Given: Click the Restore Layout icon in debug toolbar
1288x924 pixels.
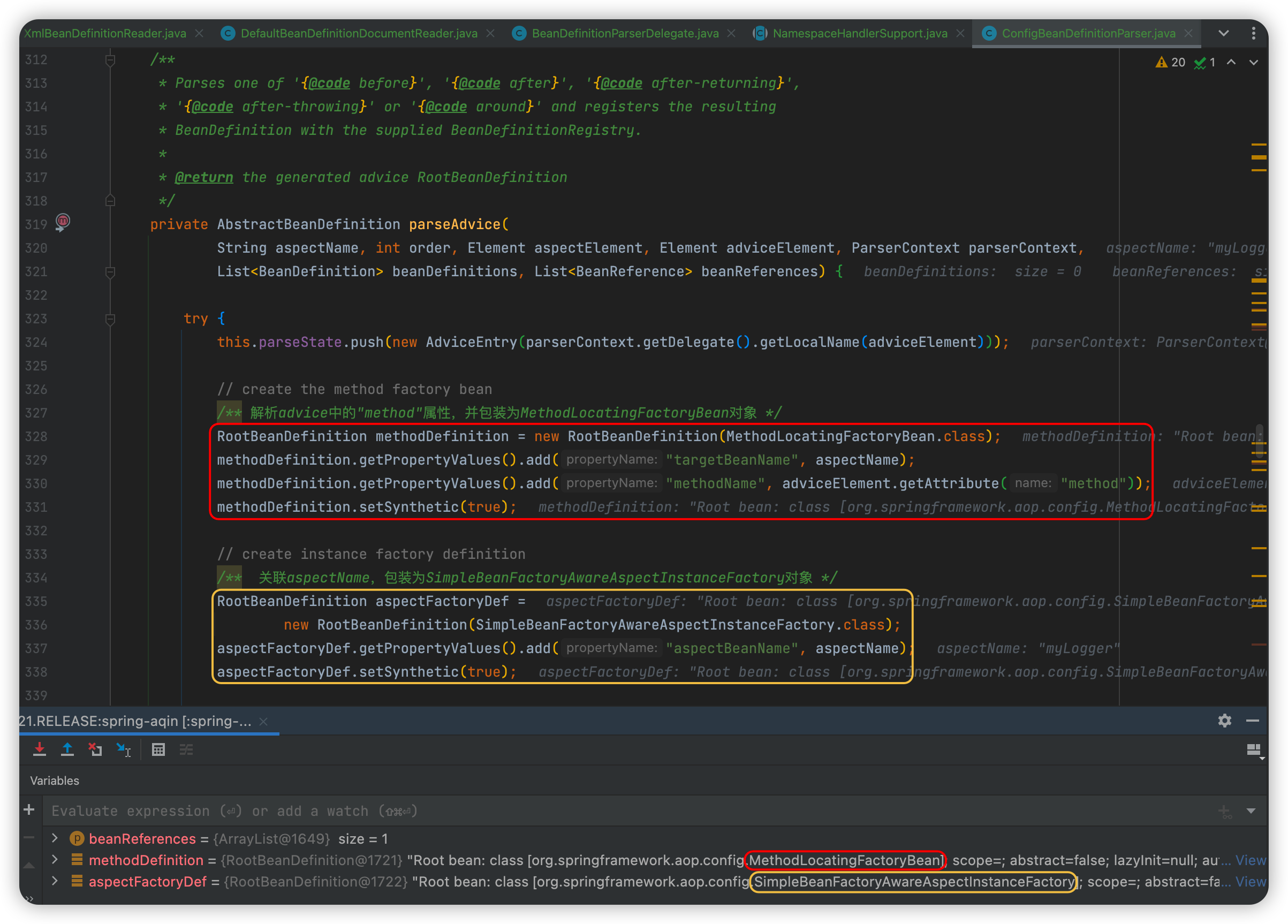Looking at the screenshot, I should click(1253, 750).
